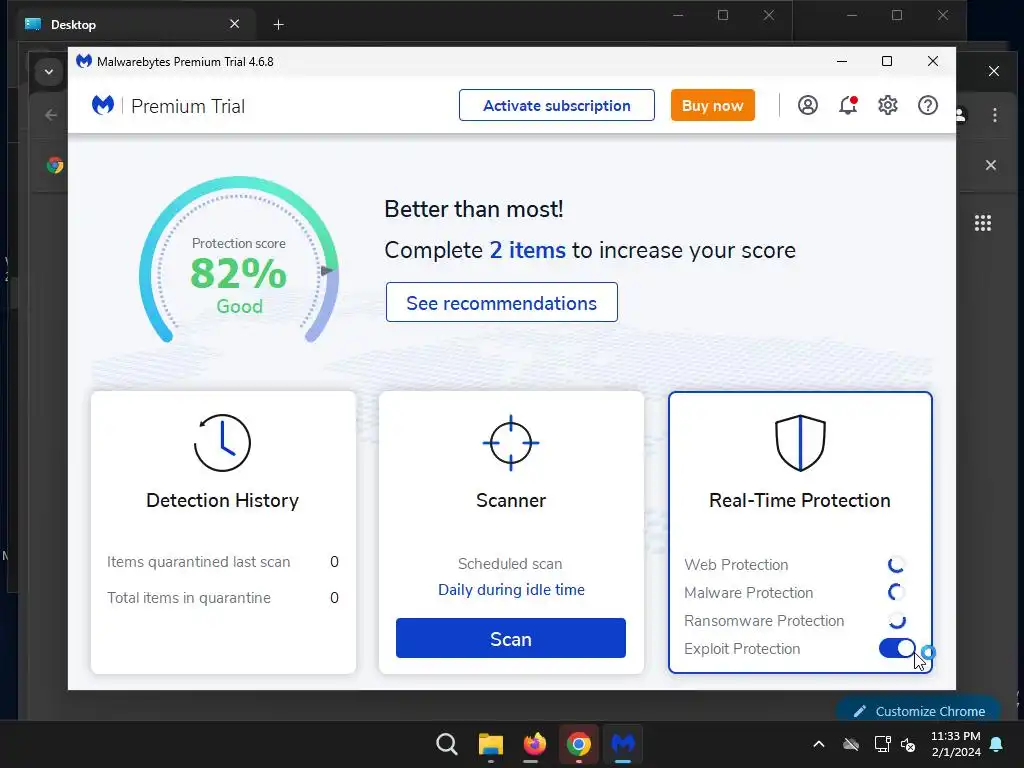Open the Scanner card title

(x=511, y=500)
